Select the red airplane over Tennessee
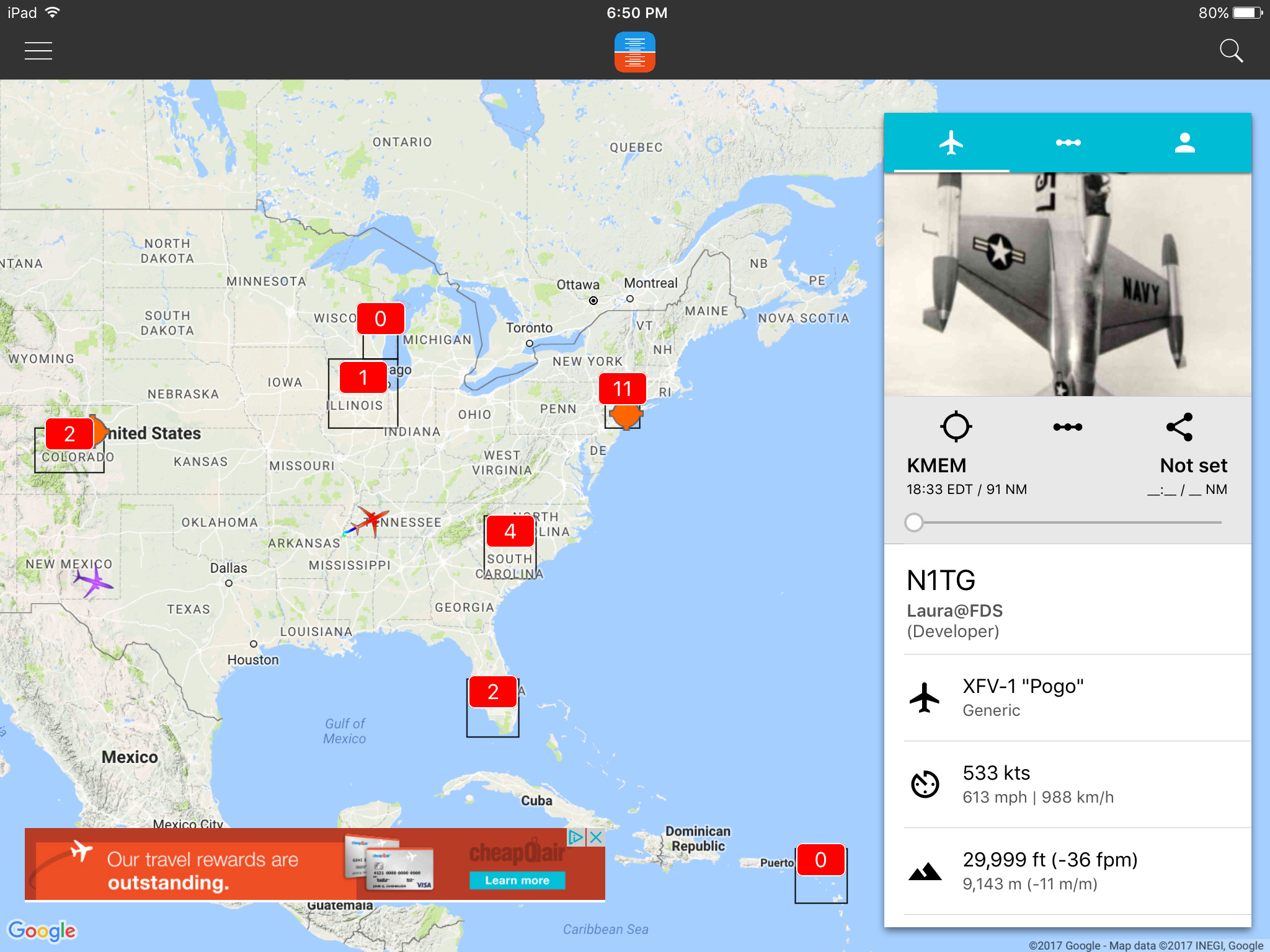1270x952 pixels. [x=371, y=519]
